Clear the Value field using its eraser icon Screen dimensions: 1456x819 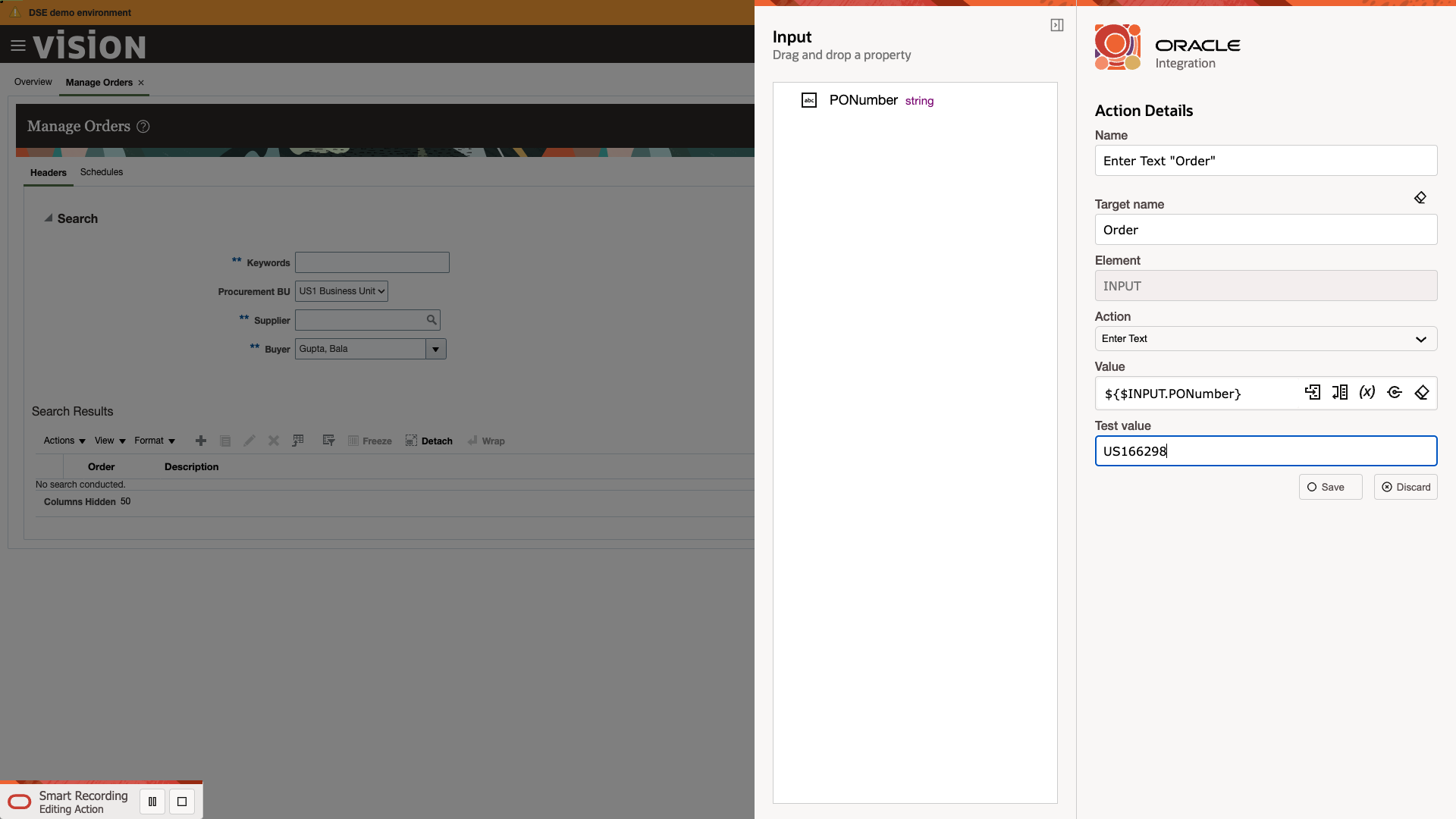[1421, 393]
